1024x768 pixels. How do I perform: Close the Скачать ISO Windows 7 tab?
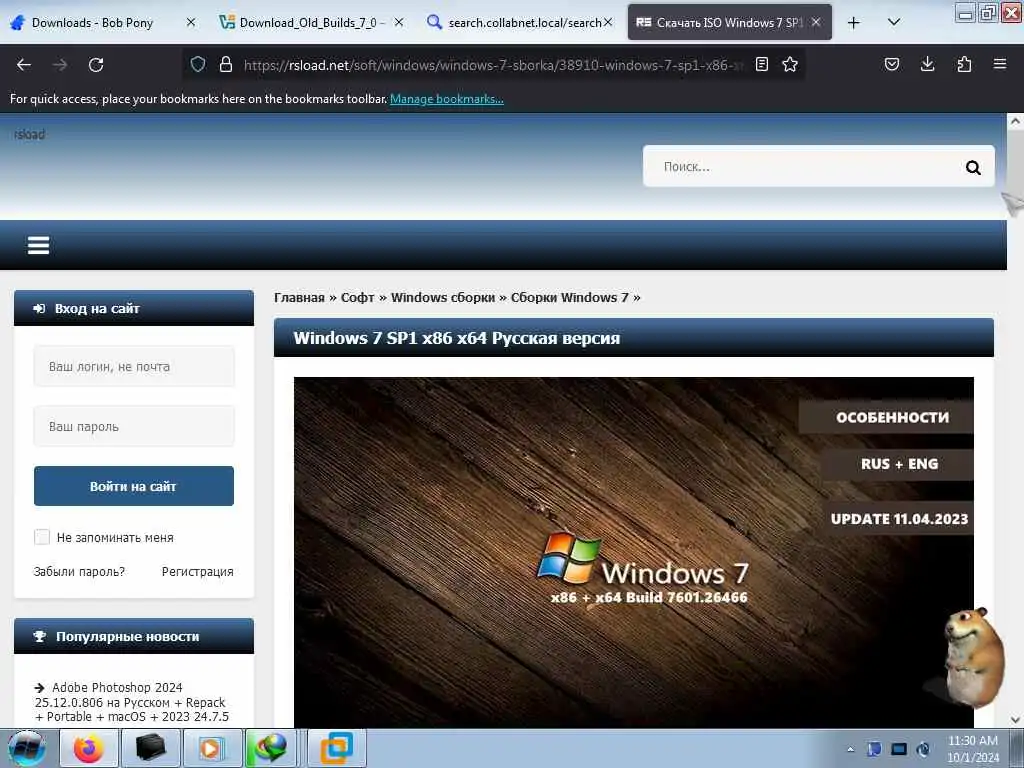pyautogui.click(x=816, y=23)
